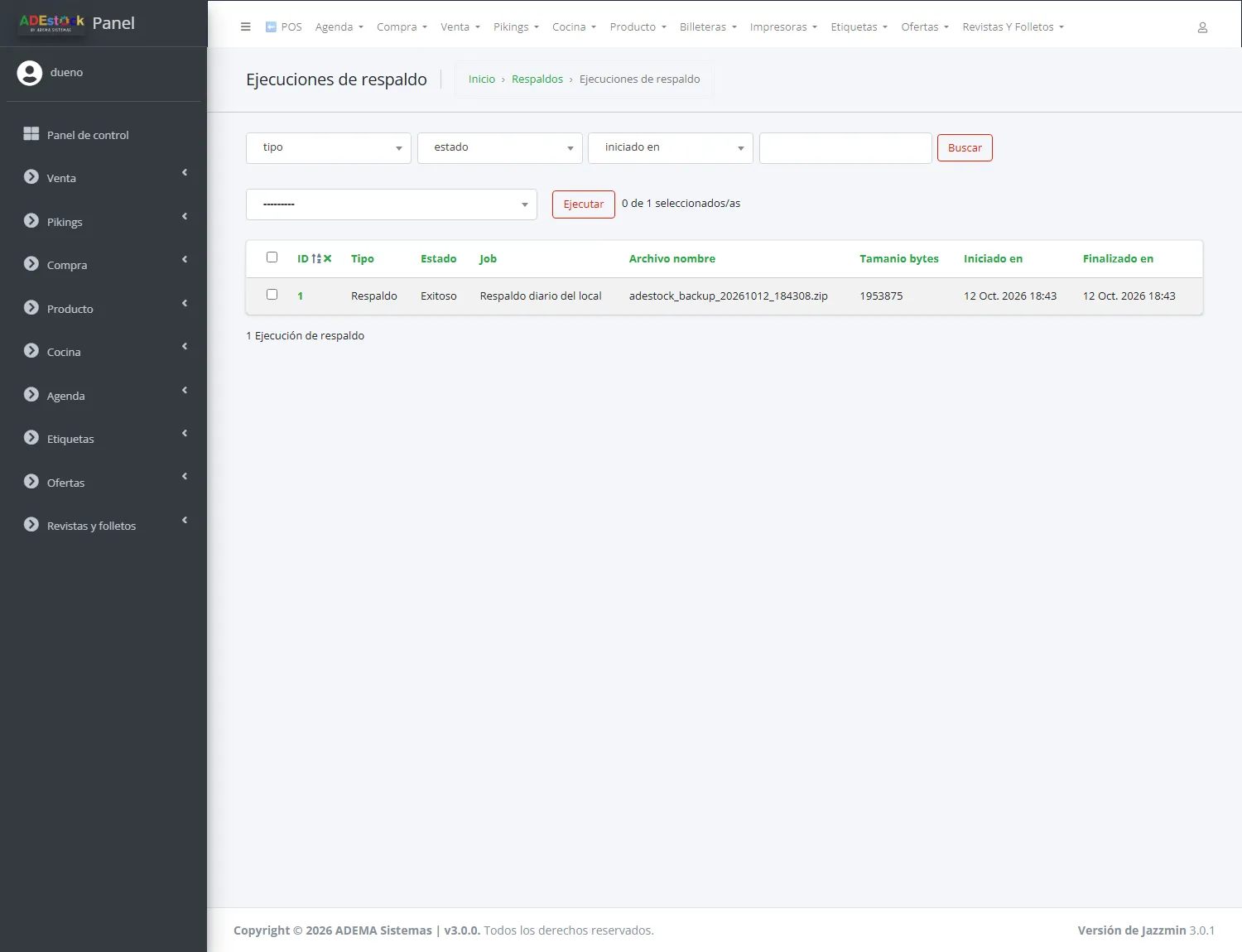Click the Agenda sidebar arrow-circle icon
The width and height of the screenshot is (1242, 952).
[x=31, y=395]
